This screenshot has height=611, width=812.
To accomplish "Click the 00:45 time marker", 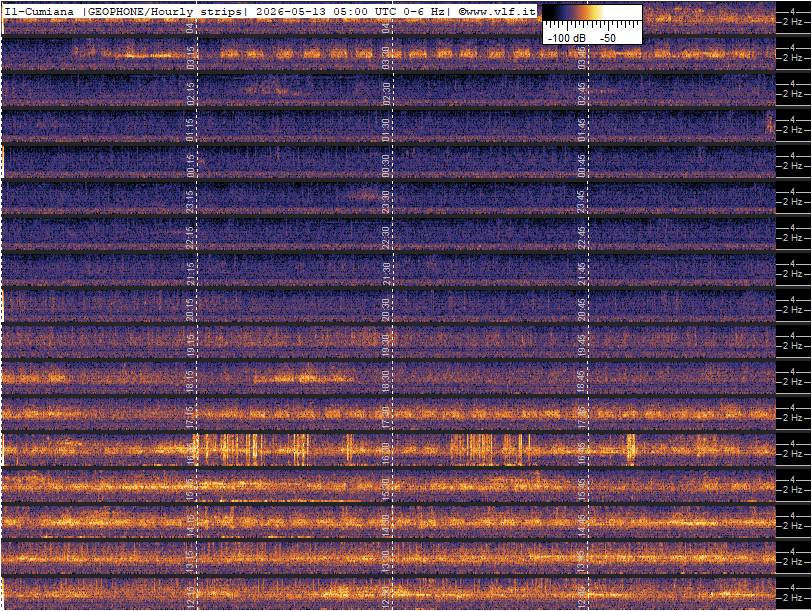I will pos(582,166).
